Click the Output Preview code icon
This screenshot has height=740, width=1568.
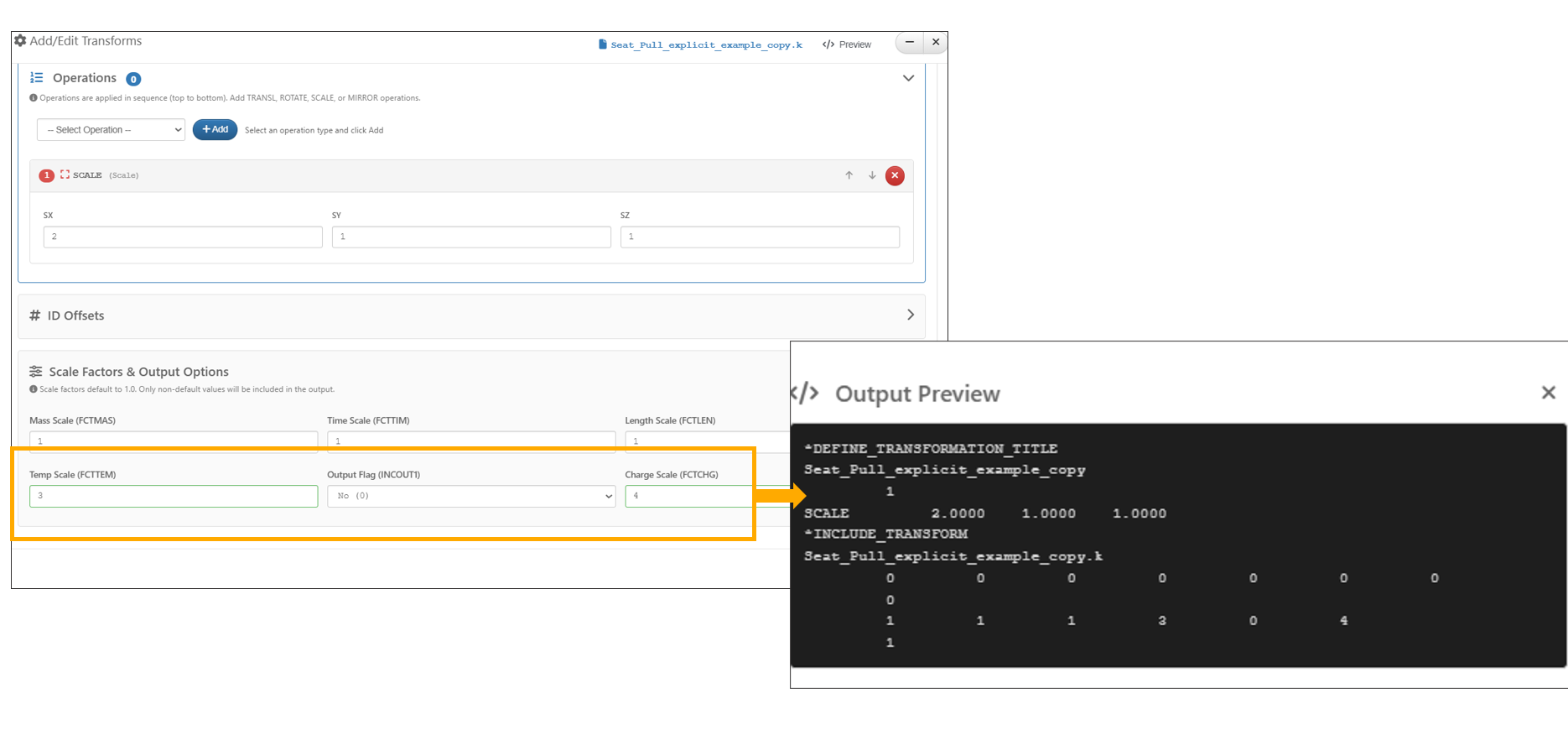(x=806, y=393)
